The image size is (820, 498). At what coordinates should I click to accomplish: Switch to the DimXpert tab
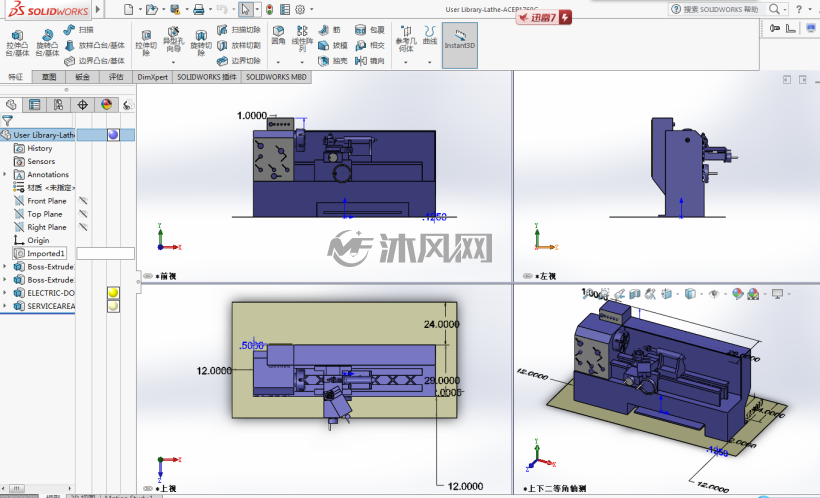click(x=152, y=77)
